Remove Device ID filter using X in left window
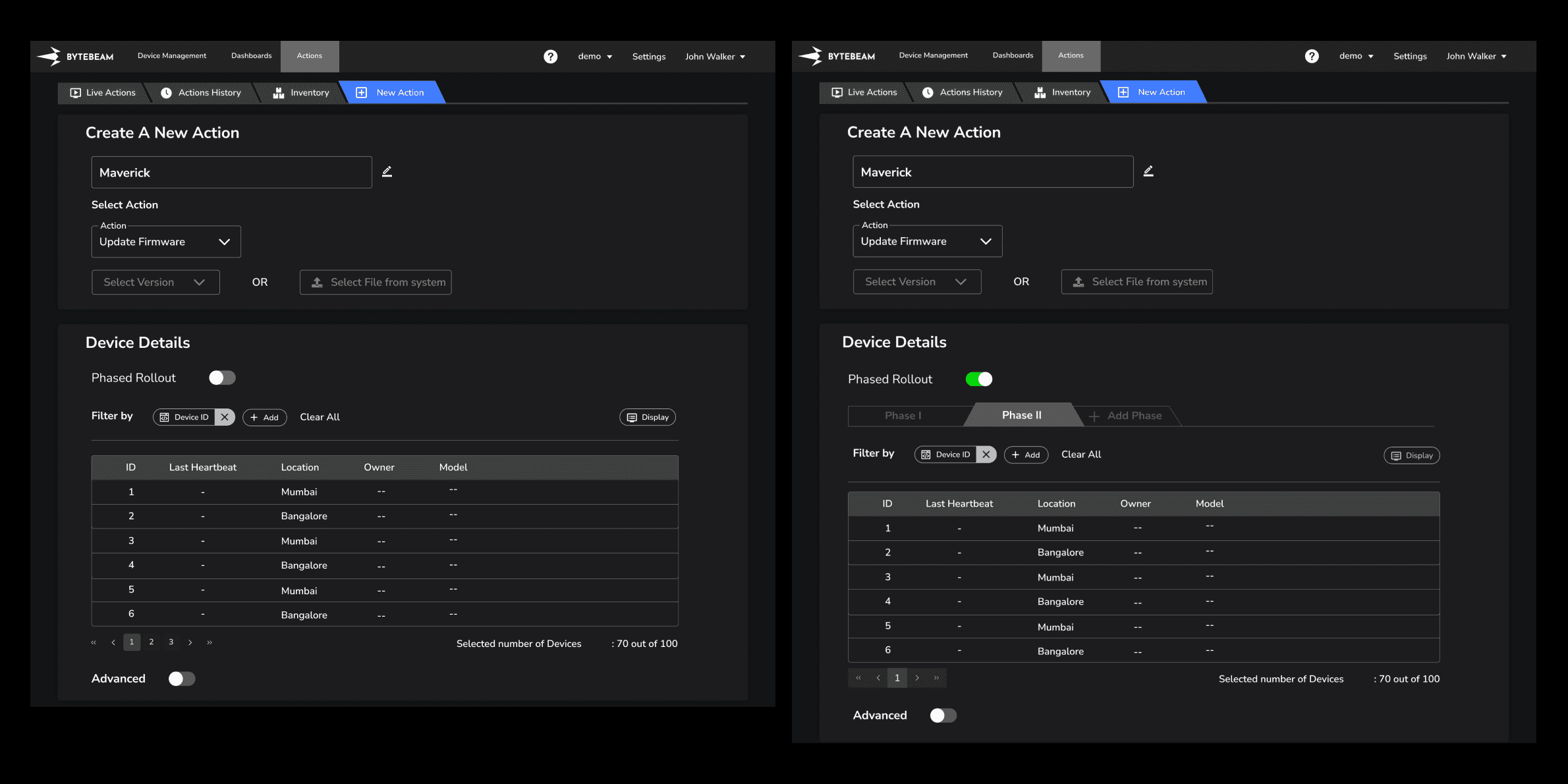 coord(225,417)
